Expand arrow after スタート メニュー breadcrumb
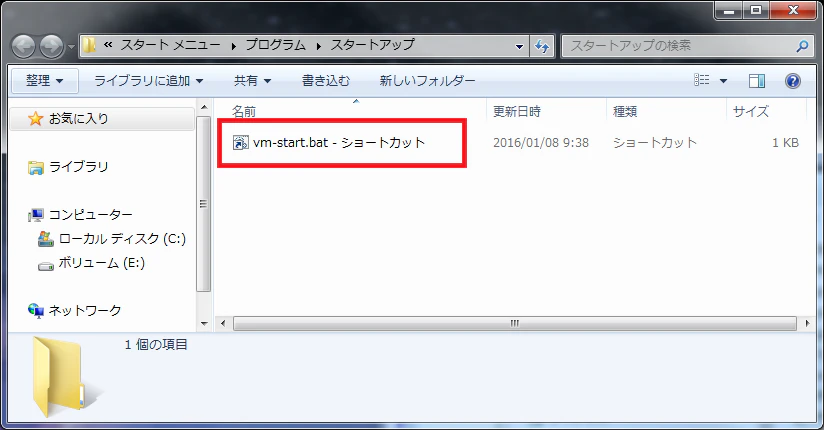 pyautogui.click(x=233, y=46)
